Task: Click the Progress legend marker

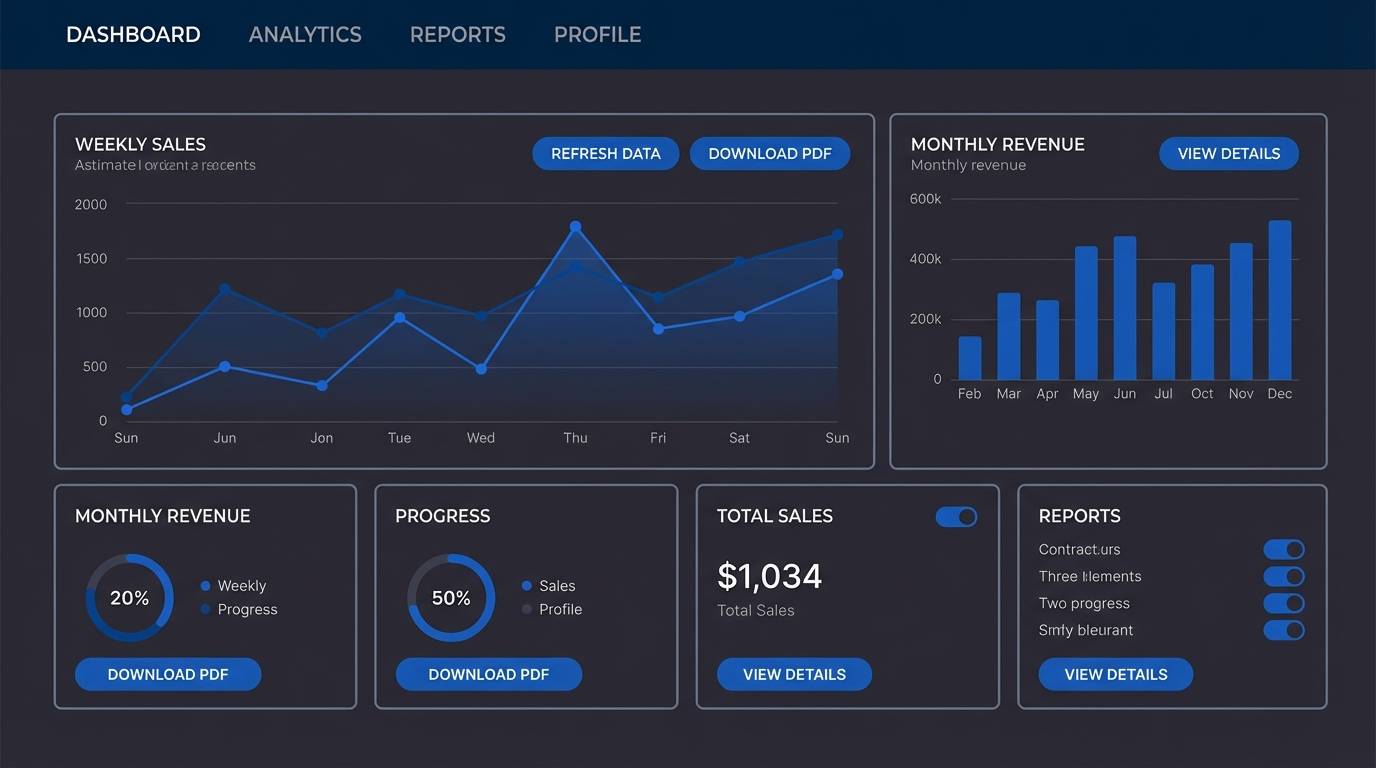Action: [x=205, y=609]
